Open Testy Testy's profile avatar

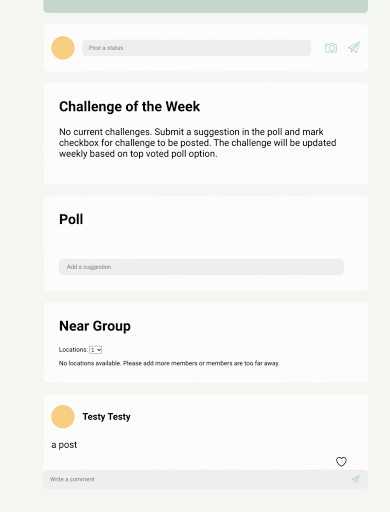coord(63,417)
